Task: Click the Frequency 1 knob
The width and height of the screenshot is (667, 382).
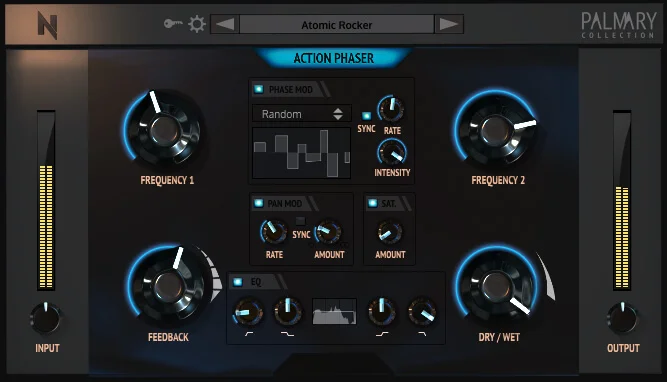Action: [x=164, y=130]
